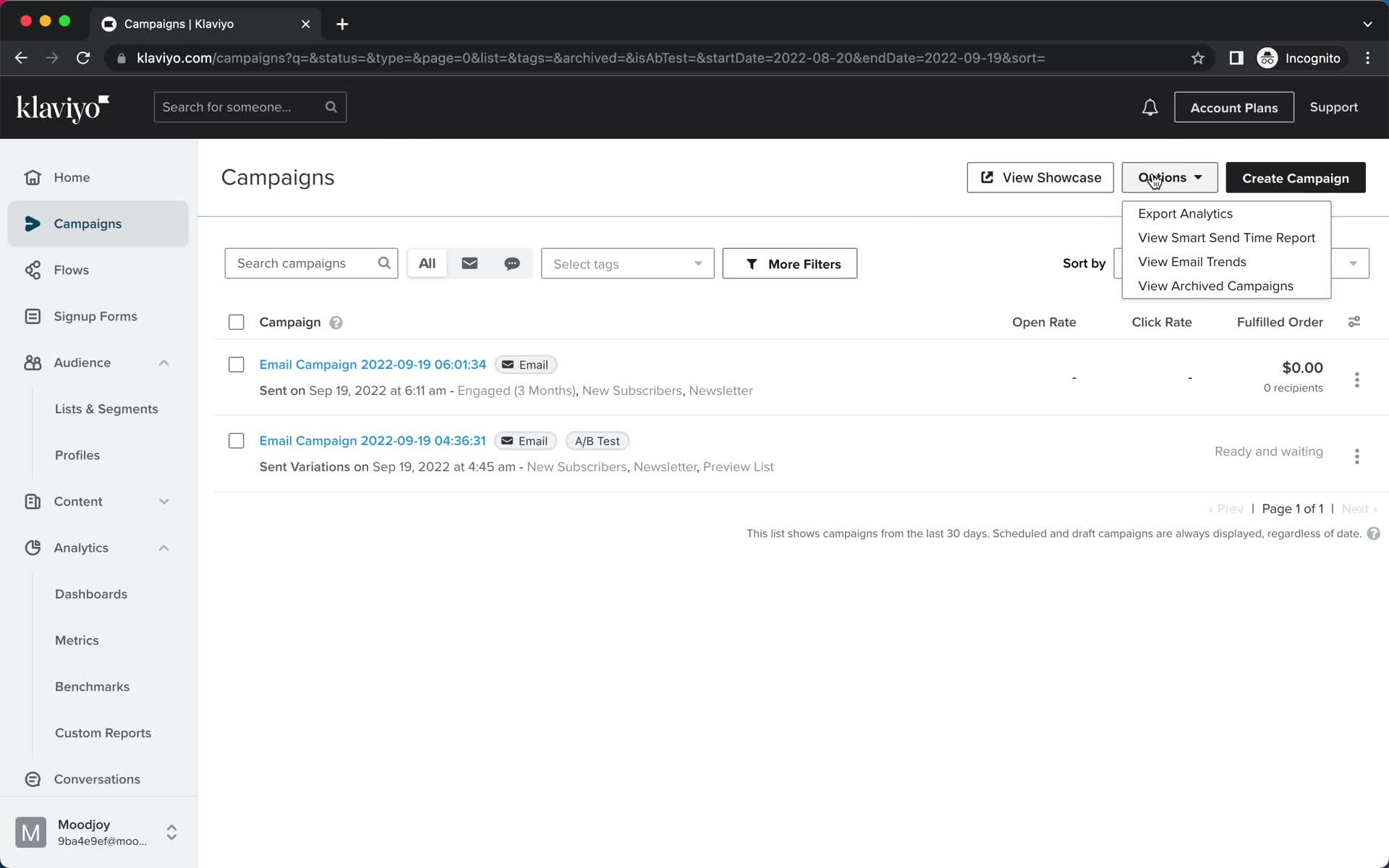1389x868 pixels.
Task: Toggle the select all campaigns checkbox
Action: click(236, 321)
